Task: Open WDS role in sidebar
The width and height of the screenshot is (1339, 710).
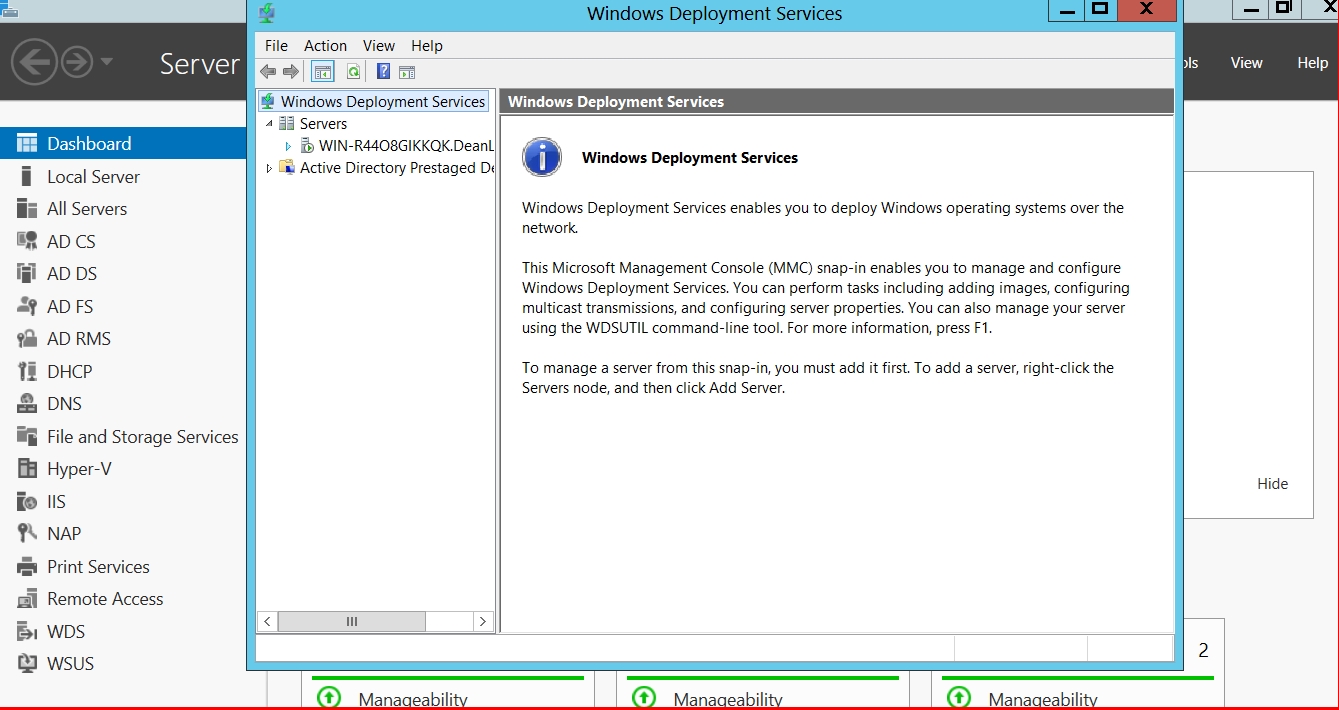Action: [123, 632]
